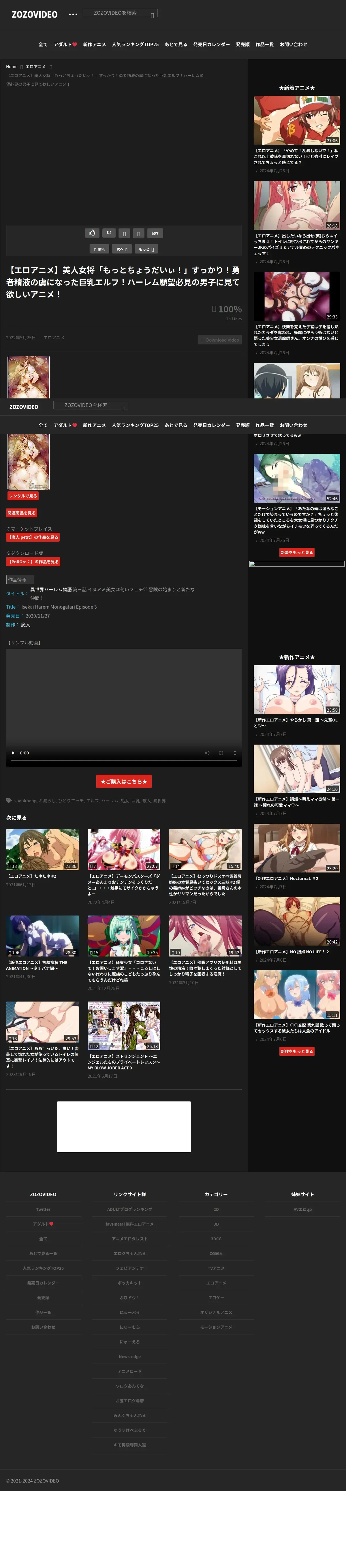Open アダルト heart item in top navigation
The image size is (346, 1568).
pos(65,44)
